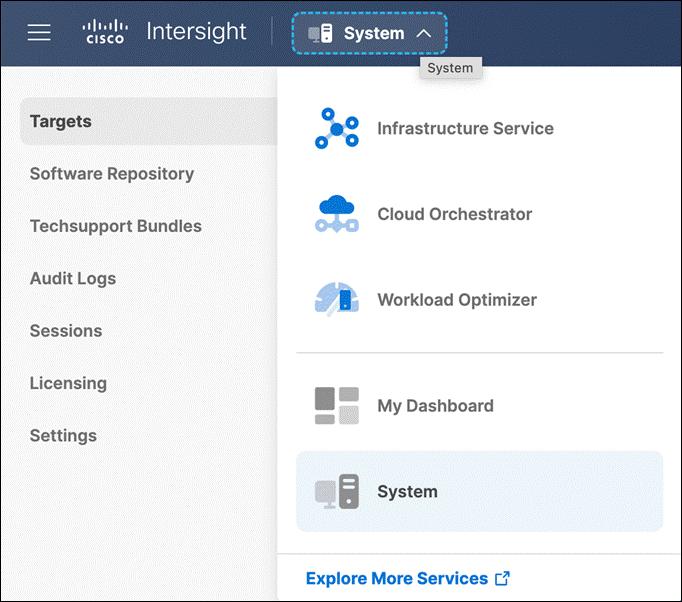682x602 pixels.
Task: Click the System server icon in list
Action: click(x=337, y=492)
